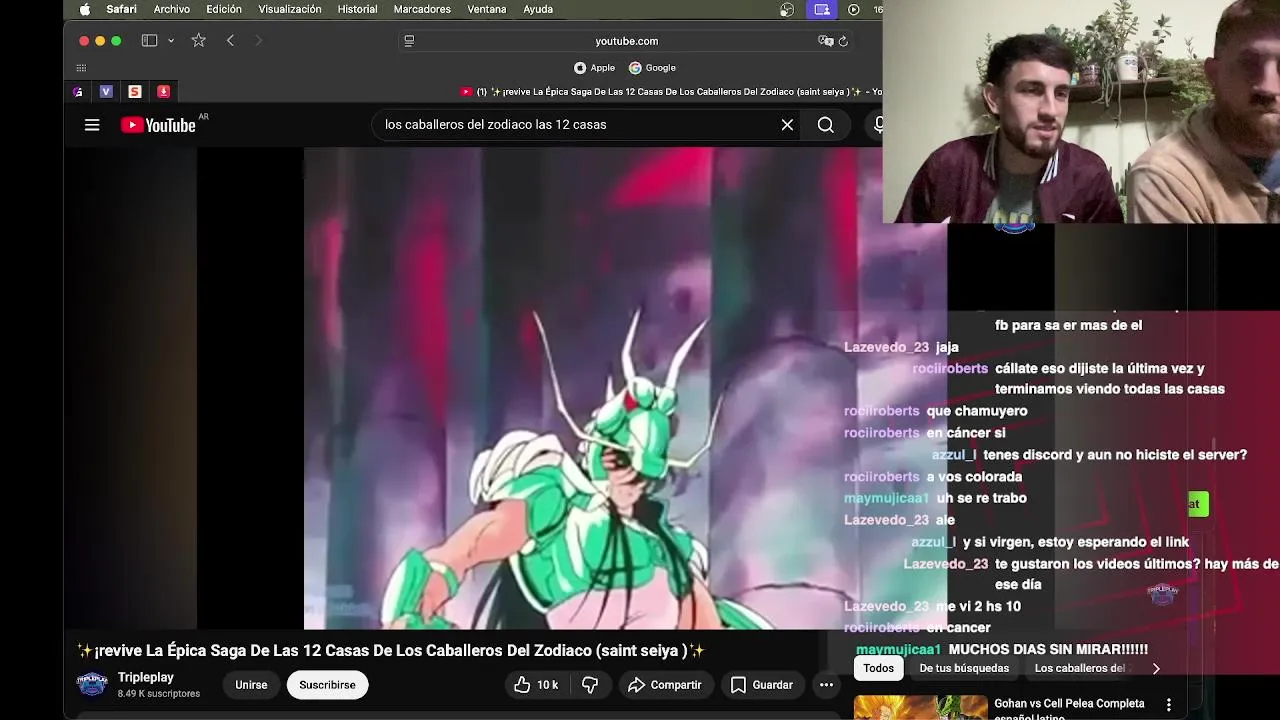Select the pinned V tab
Image resolution: width=1280 pixels, height=720 pixels.
(106, 91)
